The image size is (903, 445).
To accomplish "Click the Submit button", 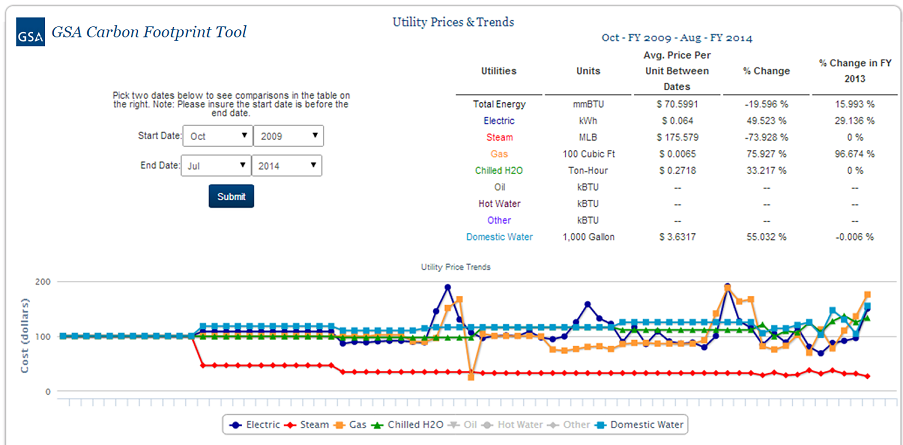I will point(232,196).
